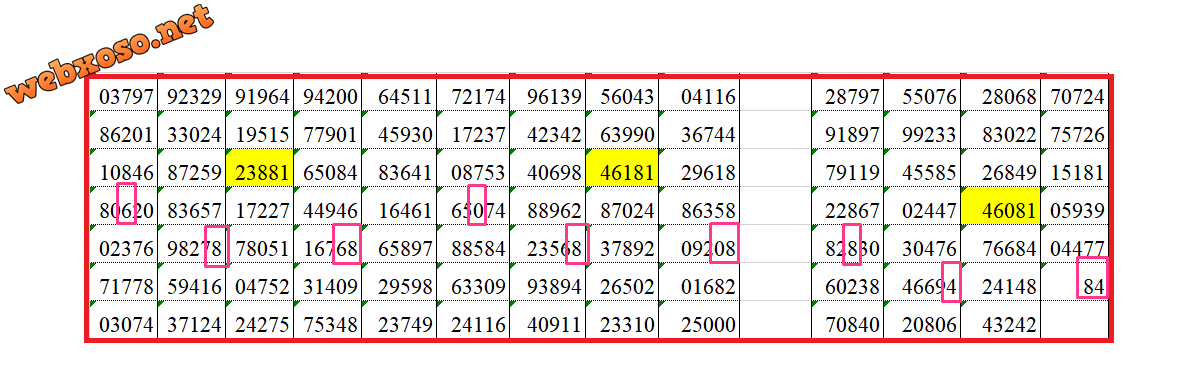Image resolution: width=1193 pixels, height=386 pixels.
Task: Click the cell with value 84
Action: 1074,282
